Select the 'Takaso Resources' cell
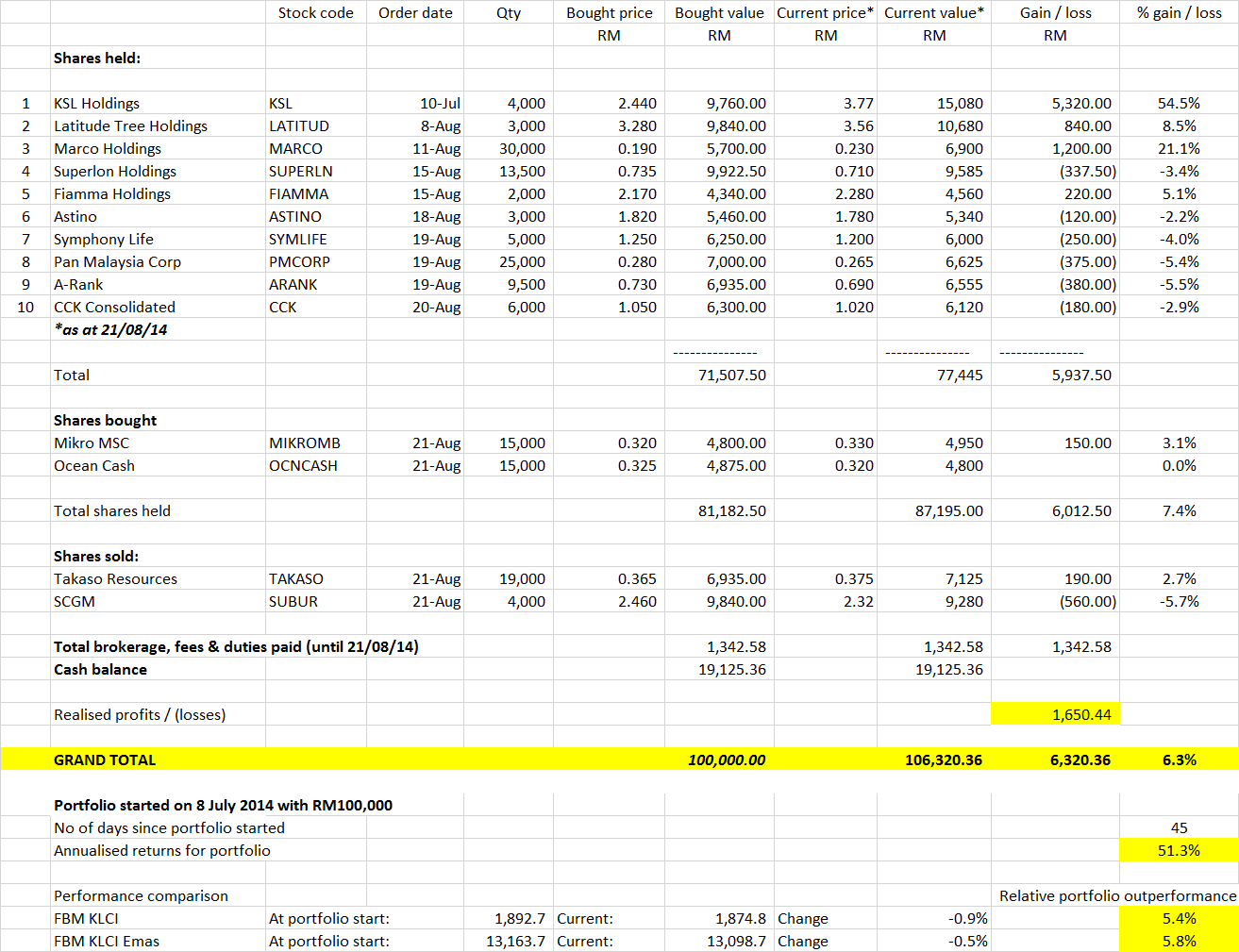This screenshot has width=1239, height=952. tap(158, 578)
